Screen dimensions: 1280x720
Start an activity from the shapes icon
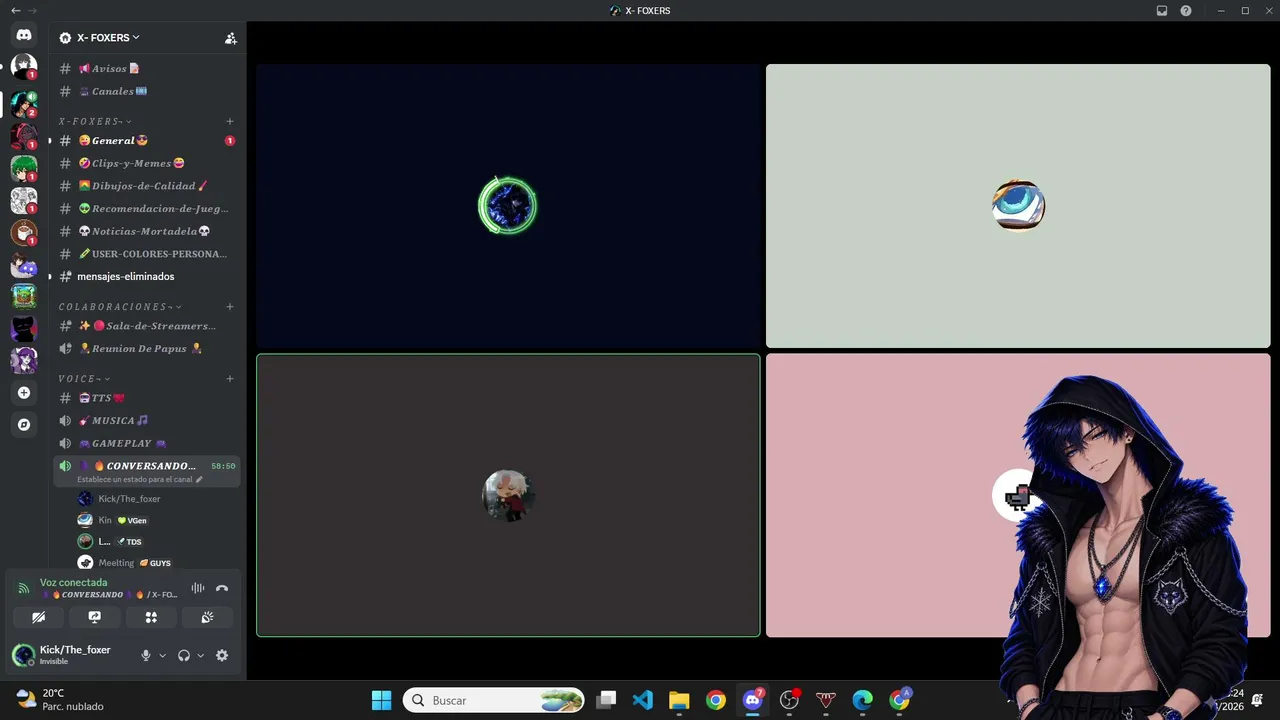(x=151, y=617)
